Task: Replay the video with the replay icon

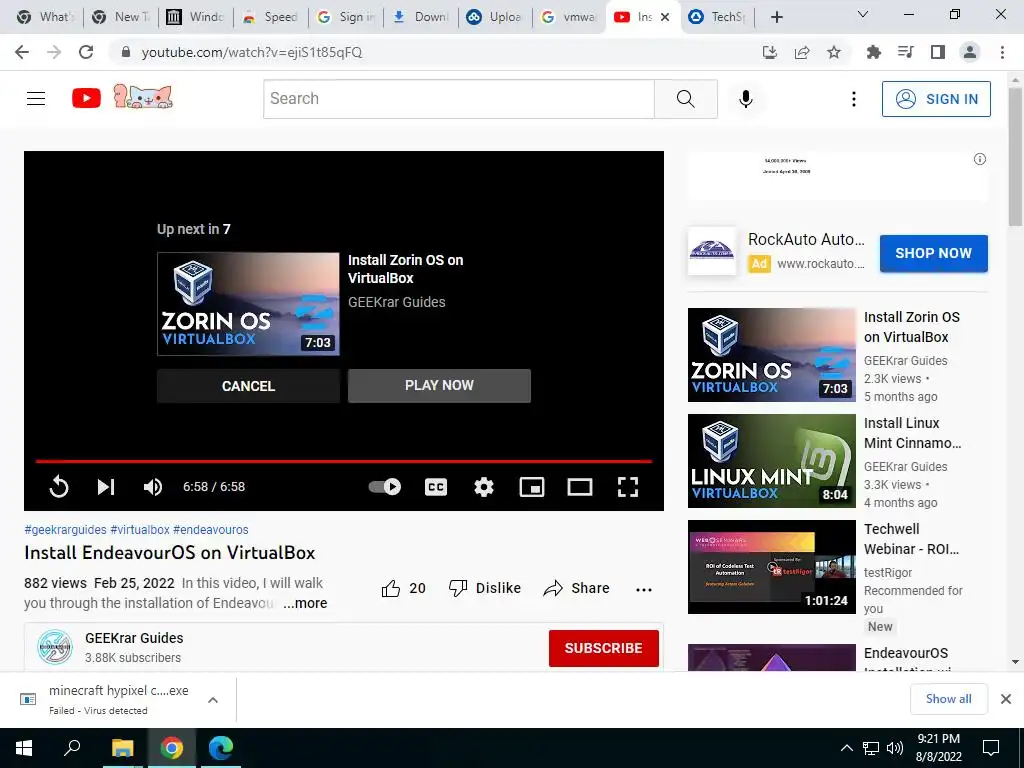Action: [59, 487]
